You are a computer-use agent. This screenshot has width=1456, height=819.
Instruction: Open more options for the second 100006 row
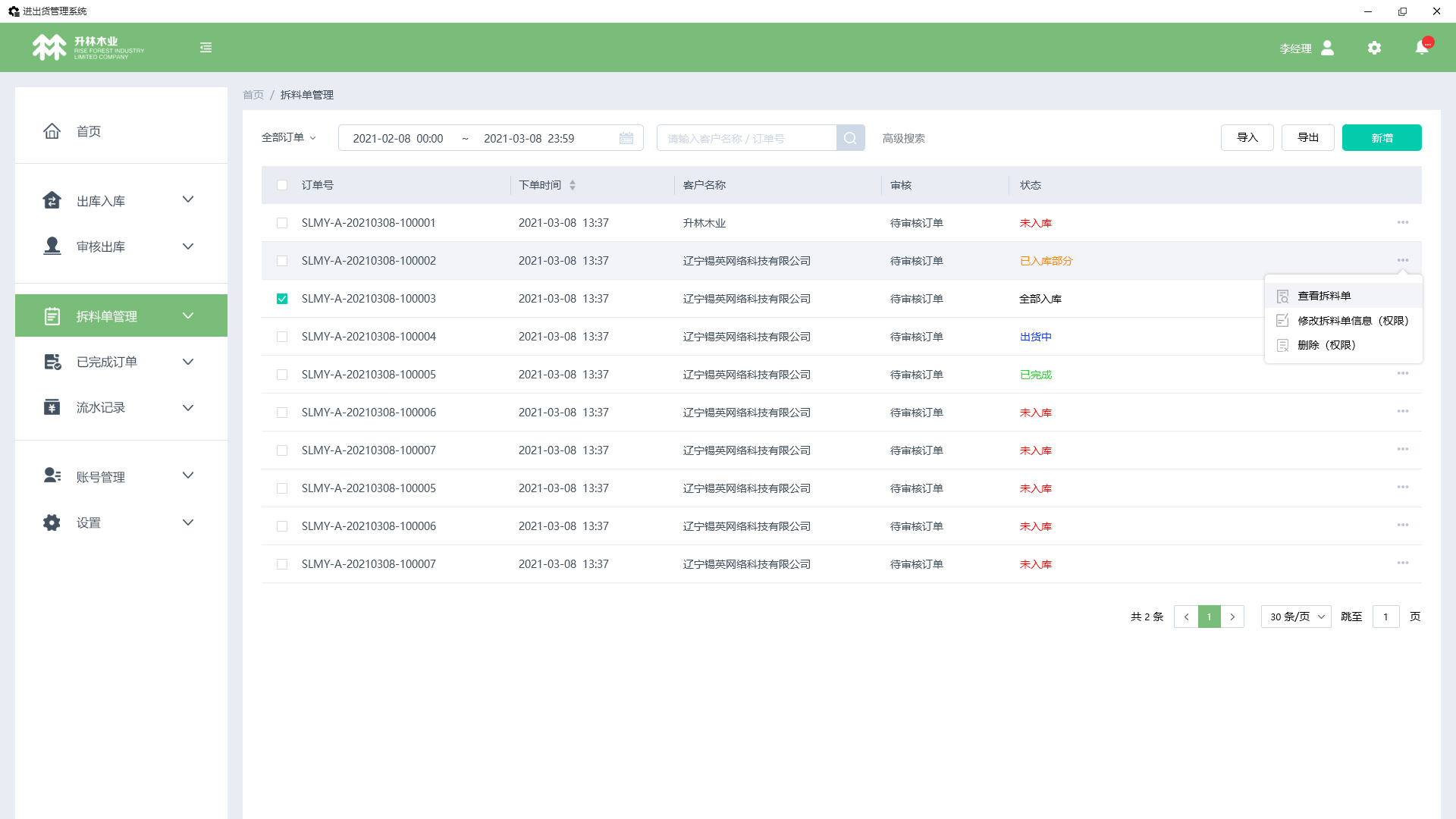tap(1403, 525)
